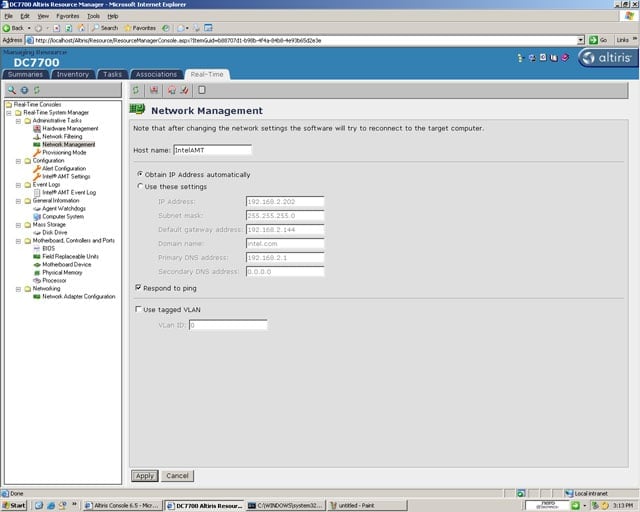
Task: Toggle Respond to ping checkbox
Action: coord(138,287)
